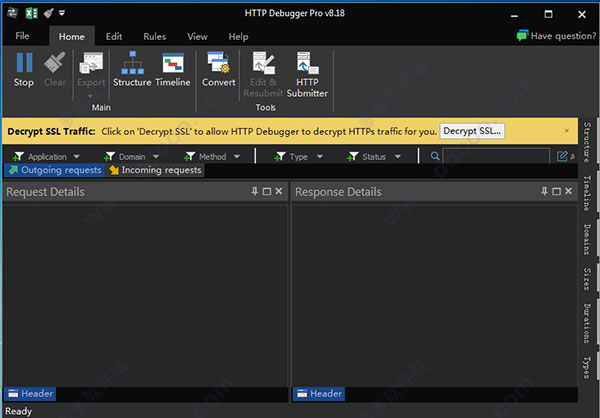The height and width of the screenshot is (418, 600).
Task: Click into the search input field
Action: point(496,156)
